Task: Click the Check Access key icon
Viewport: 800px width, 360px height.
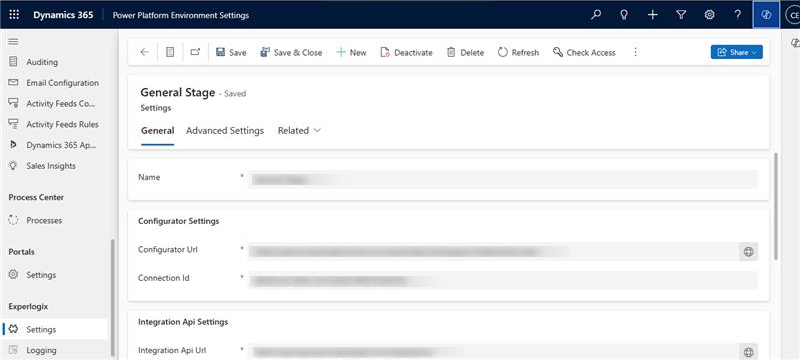Action: (x=558, y=52)
